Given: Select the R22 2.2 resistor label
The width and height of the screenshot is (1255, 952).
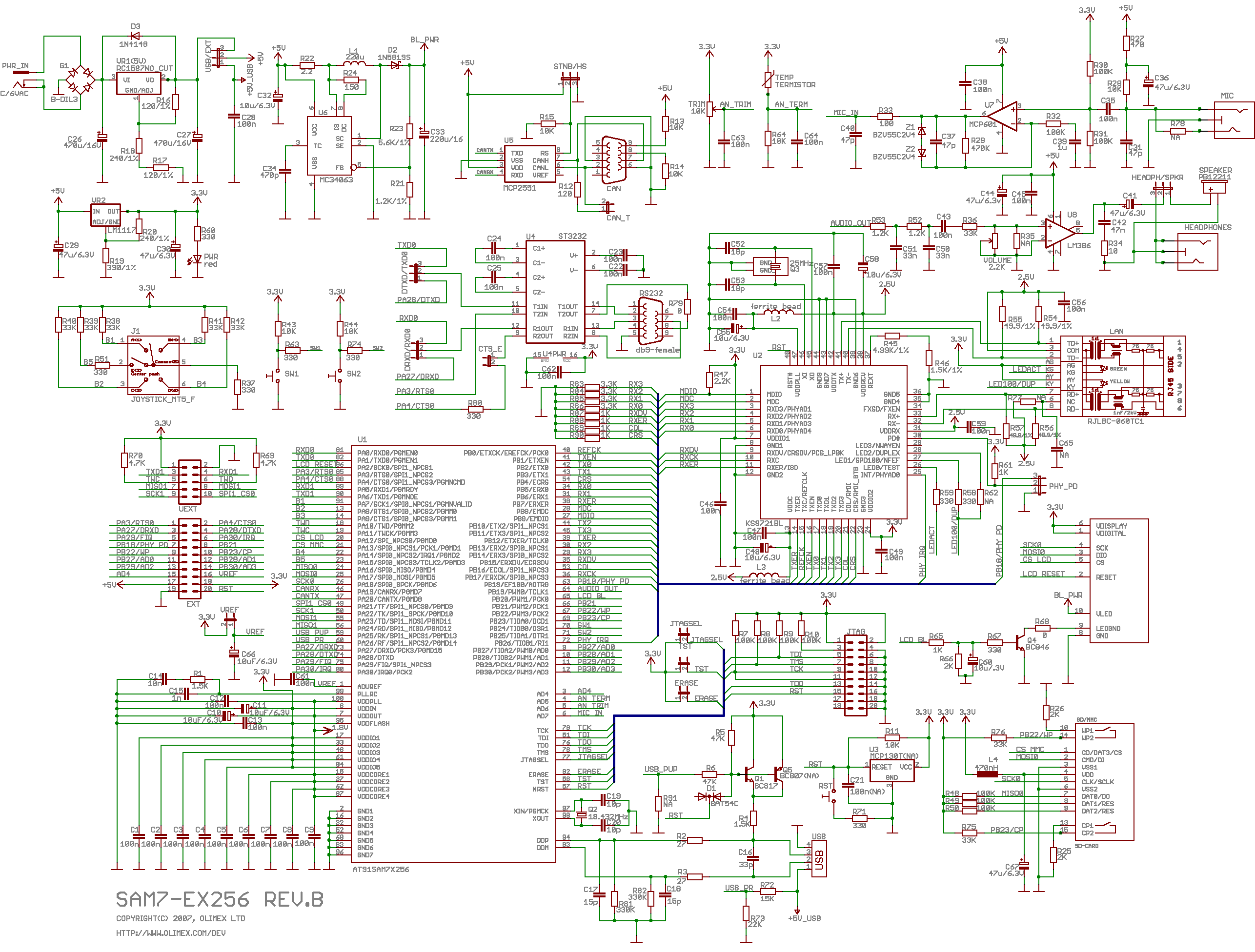Looking at the screenshot, I should [x=306, y=65].
